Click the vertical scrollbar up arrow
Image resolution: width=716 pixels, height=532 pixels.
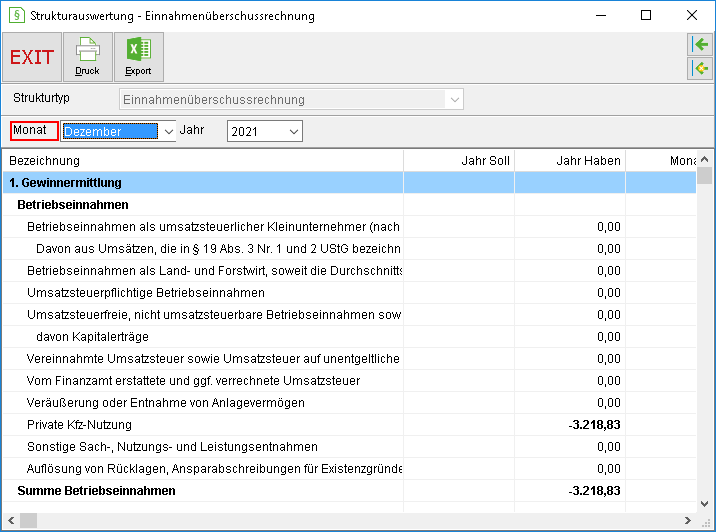(705, 159)
